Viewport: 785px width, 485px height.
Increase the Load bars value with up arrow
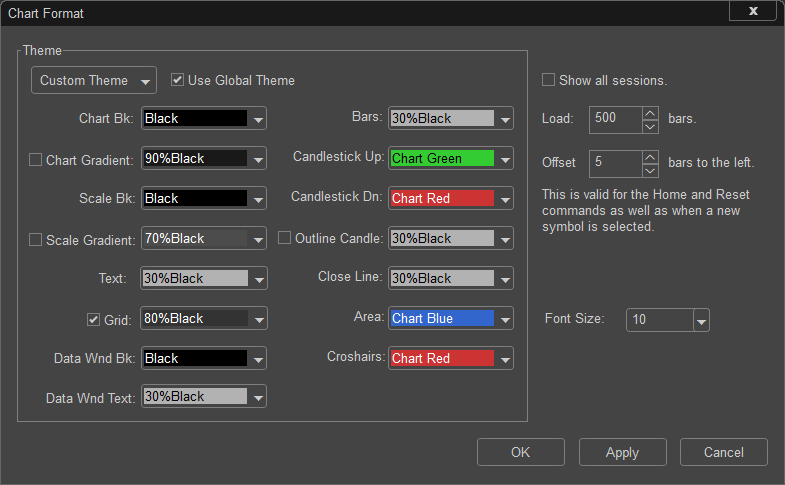point(650,114)
